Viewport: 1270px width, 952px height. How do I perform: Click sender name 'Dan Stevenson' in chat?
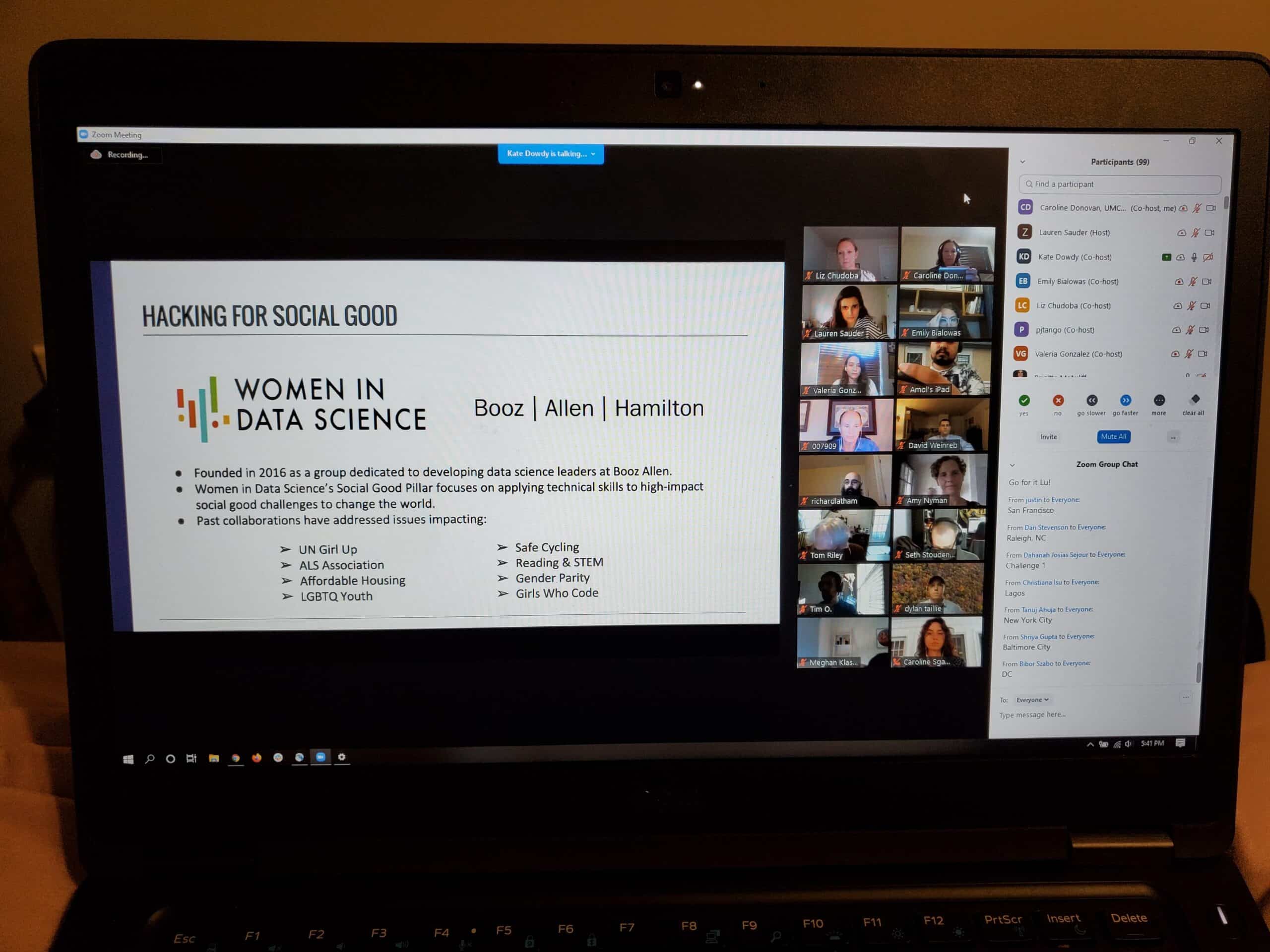coord(1046,528)
